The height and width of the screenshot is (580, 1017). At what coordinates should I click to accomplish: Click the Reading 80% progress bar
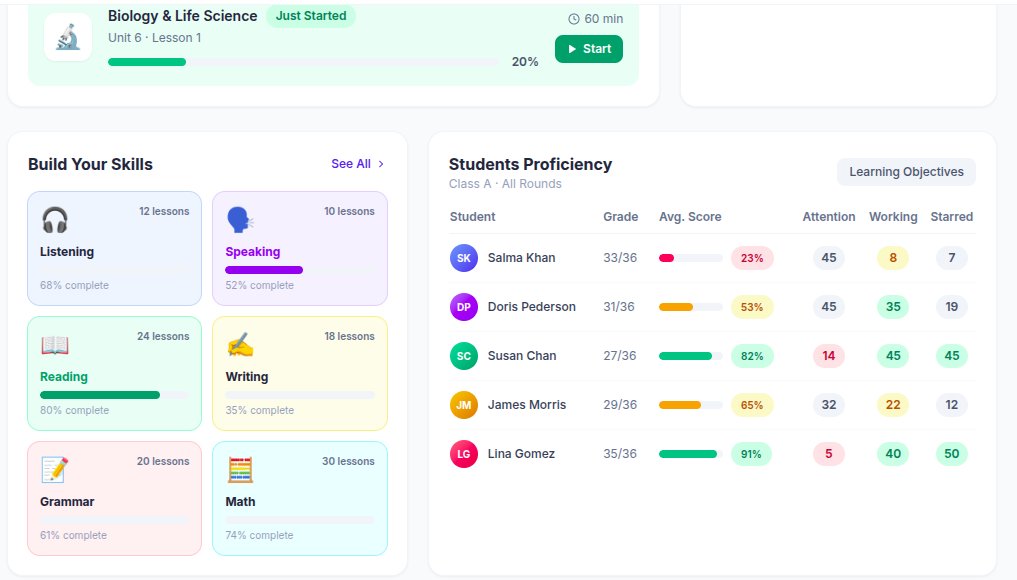click(114, 395)
